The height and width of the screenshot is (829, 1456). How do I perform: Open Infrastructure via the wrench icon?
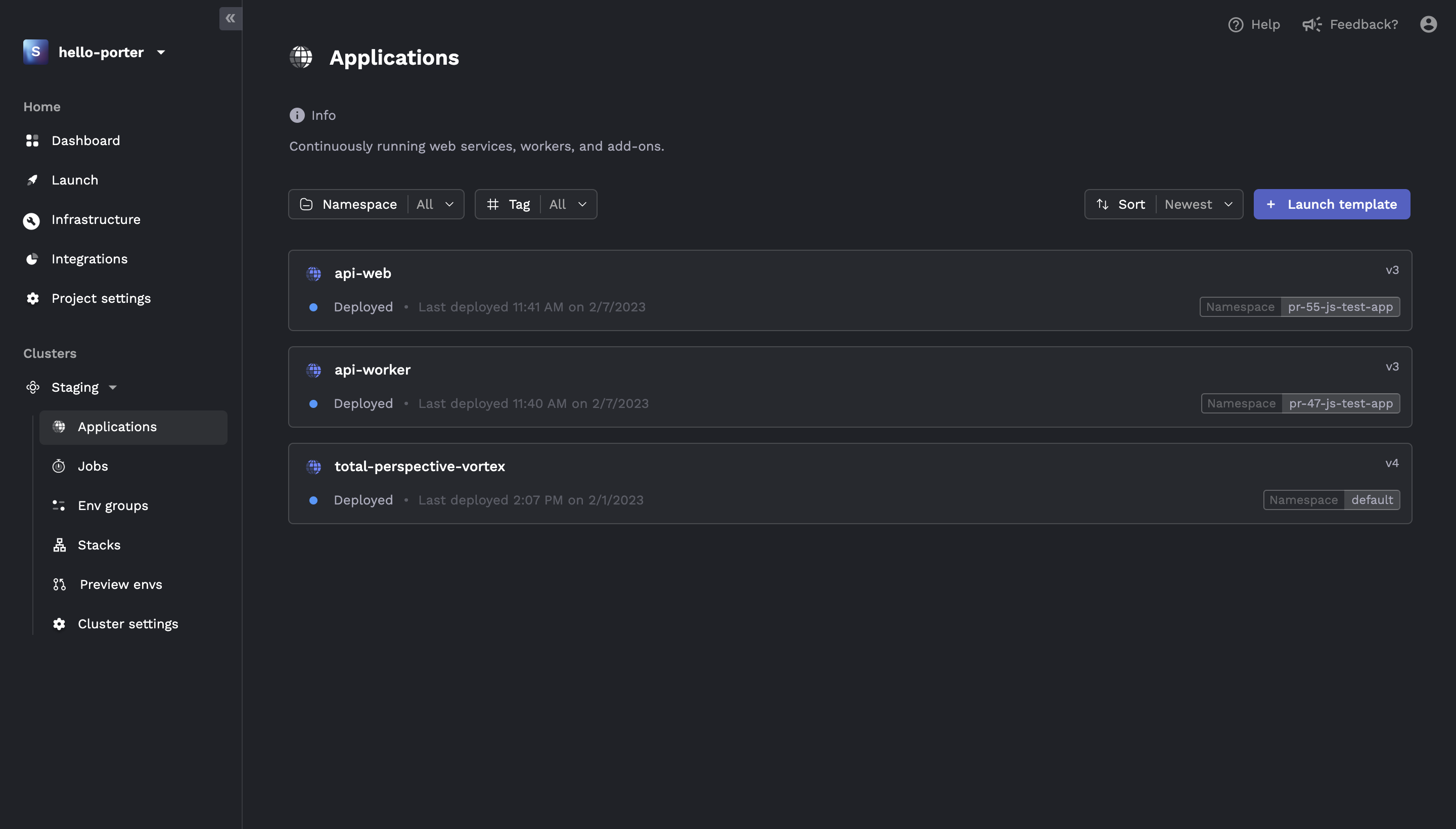pyautogui.click(x=31, y=220)
